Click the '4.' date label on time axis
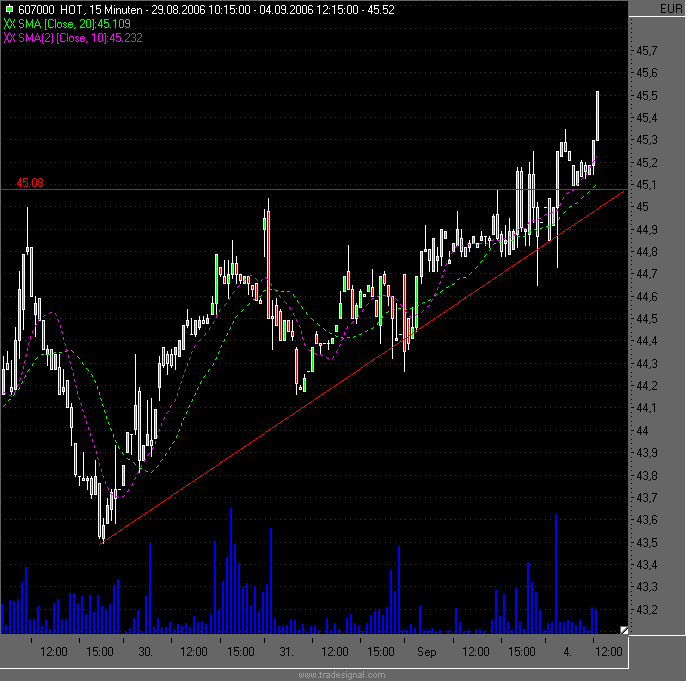 point(567,652)
